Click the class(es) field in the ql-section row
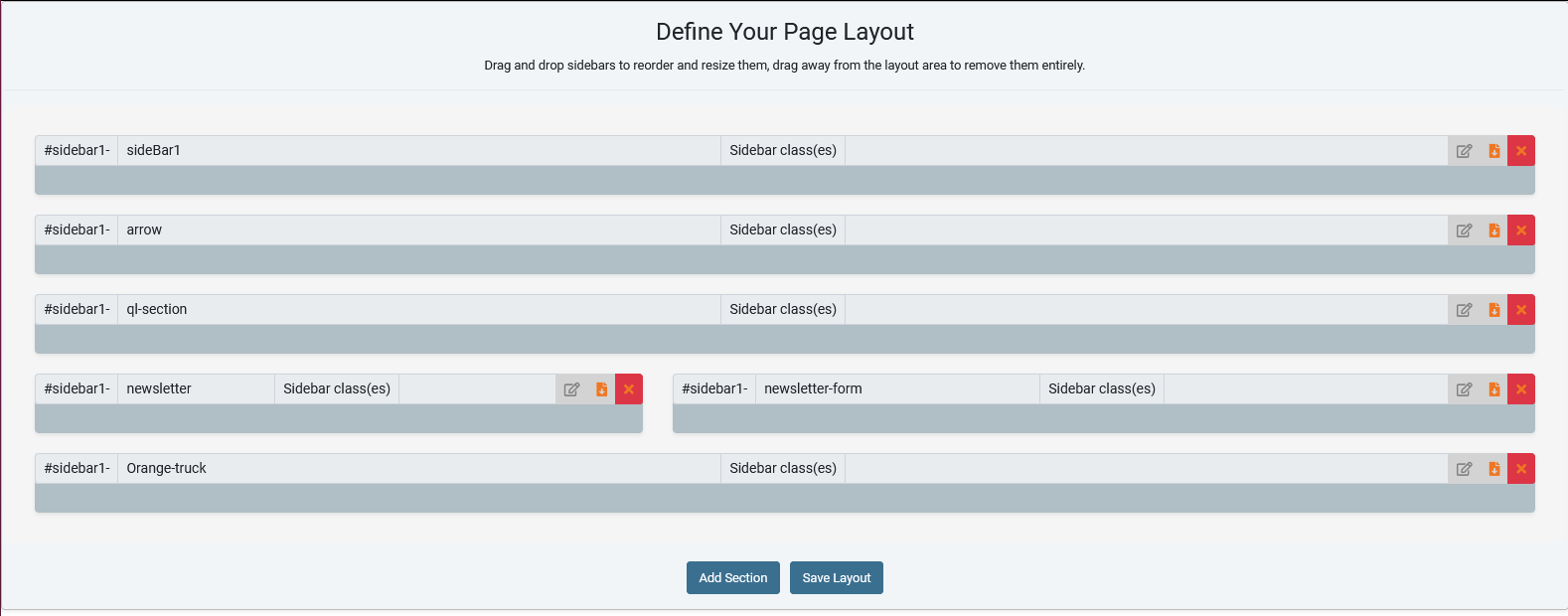This screenshot has height=616, width=1568. (1147, 310)
